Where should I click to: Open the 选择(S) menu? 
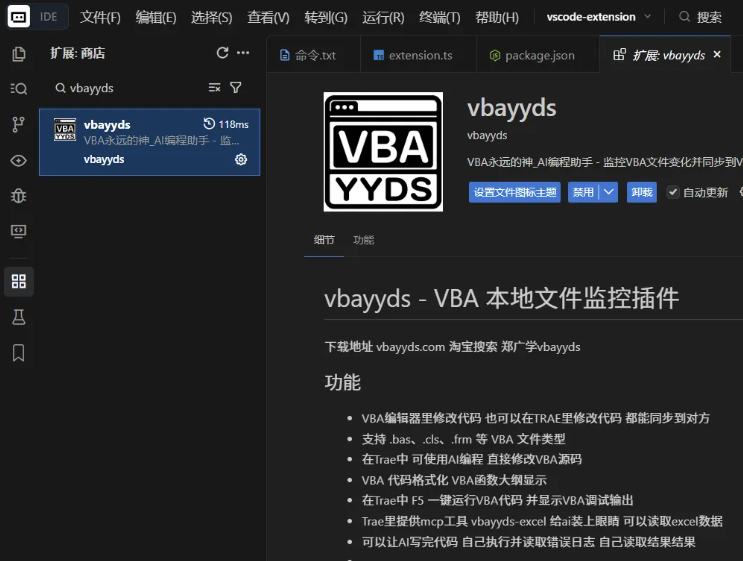[x=212, y=17]
